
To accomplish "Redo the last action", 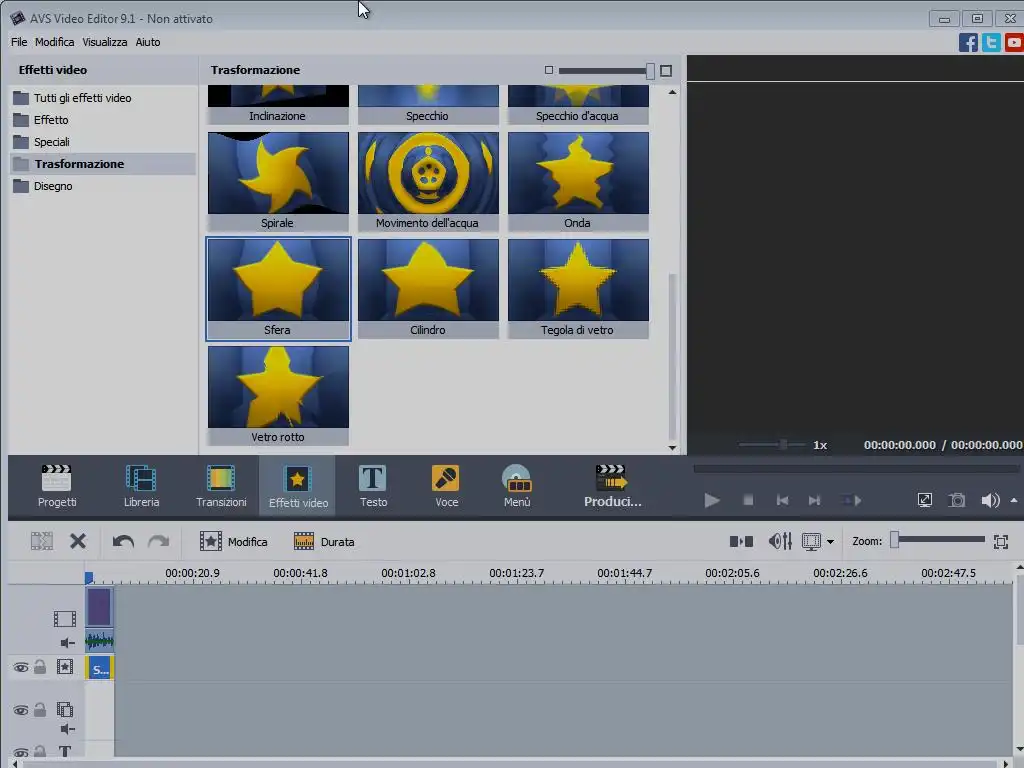I will (x=159, y=541).
